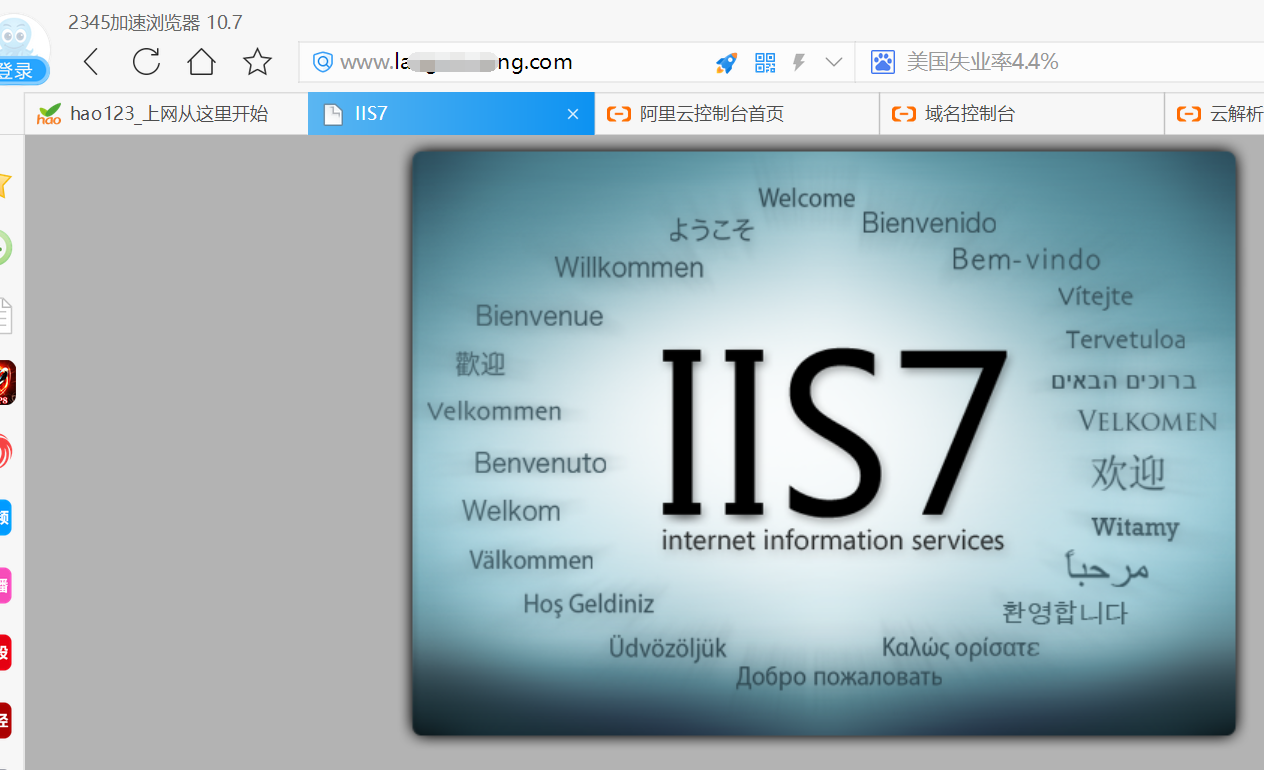This screenshot has width=1264, height=770.
Task: Click the "Bienvenue" text
Action: point(539,316)
